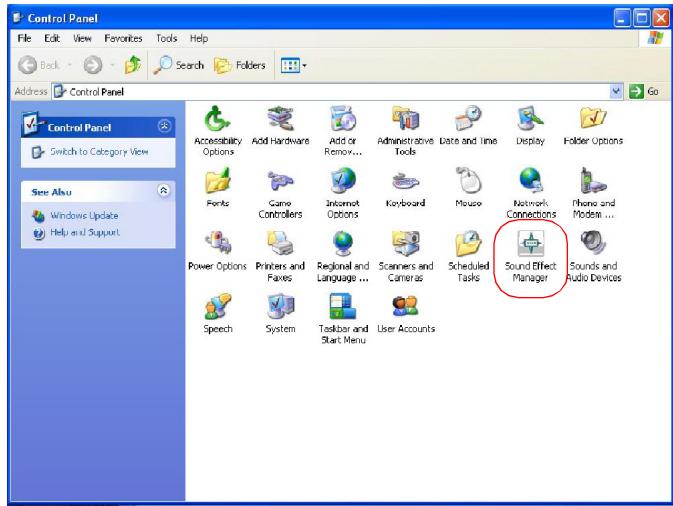This screenshot has height=506, width=673.
Task: Open the Windows Update link
Action: [x=84, y=215]
